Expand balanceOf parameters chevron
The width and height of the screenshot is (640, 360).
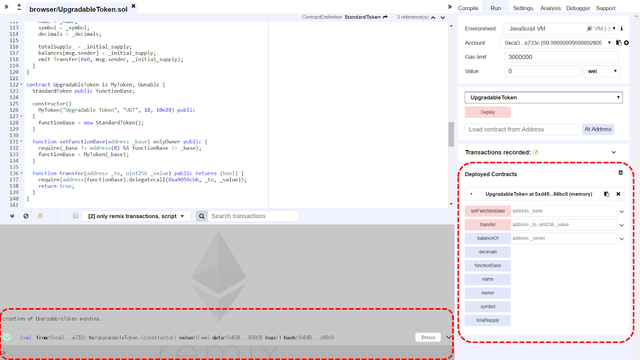(x=622, y=239)
